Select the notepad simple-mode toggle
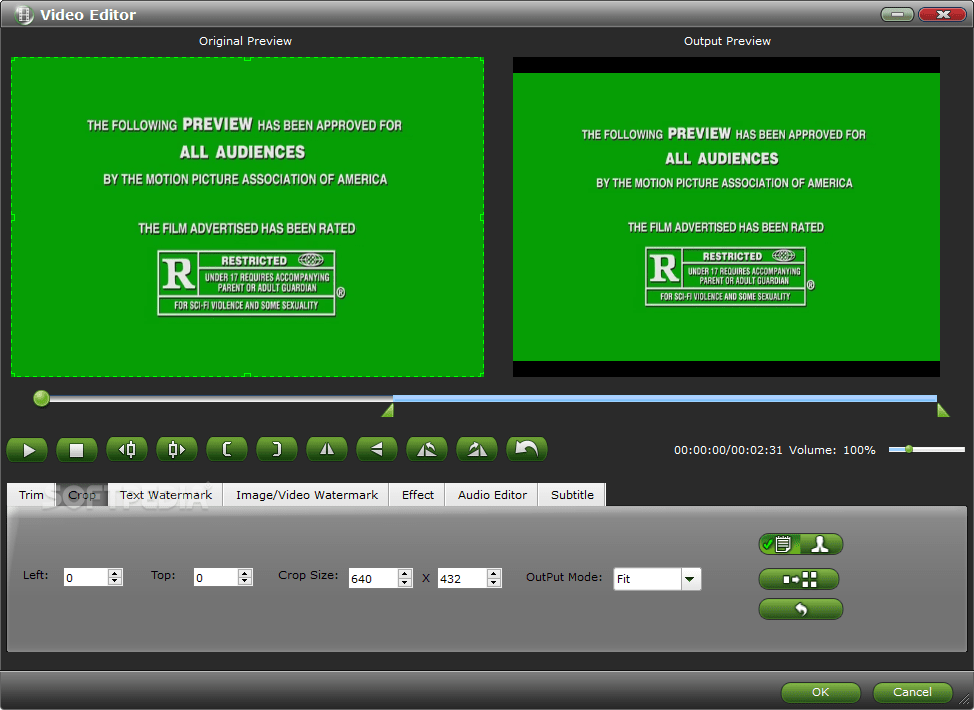The image size is (974, 710). pyautogui.click(x=779, y=544)
